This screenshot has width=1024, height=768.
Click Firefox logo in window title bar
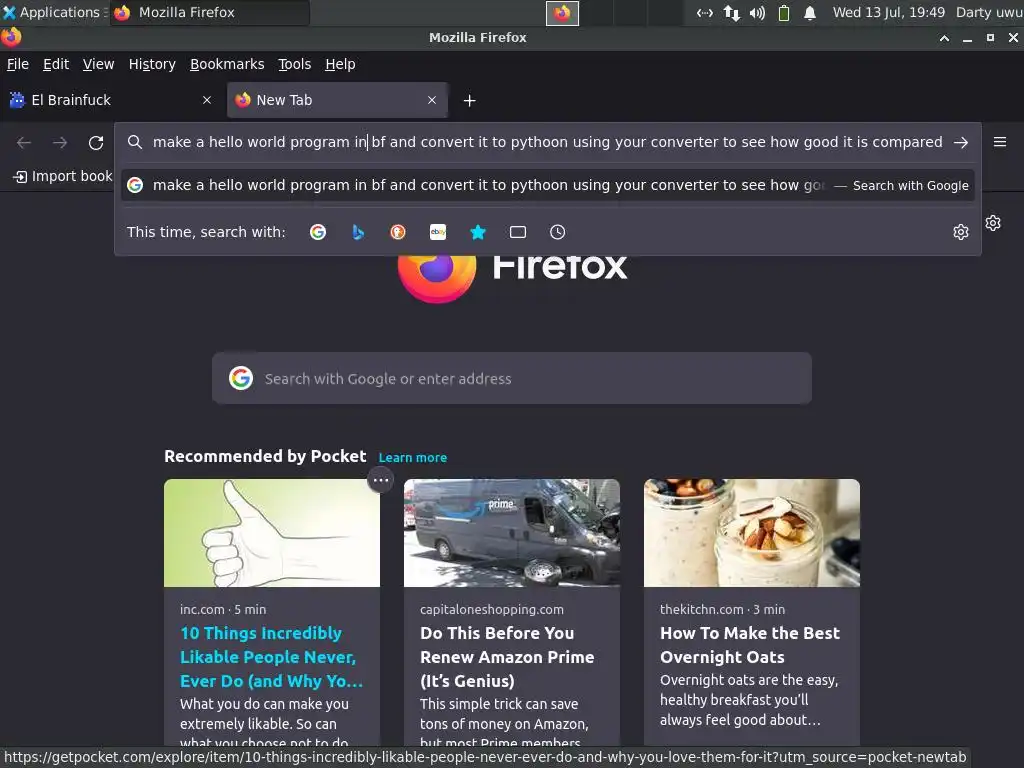pos(11,37)
